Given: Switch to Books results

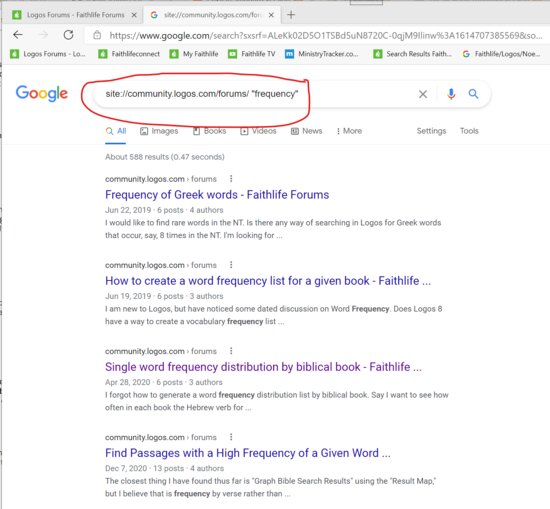Looking at the screenshot, I should (x=210, y=131).
